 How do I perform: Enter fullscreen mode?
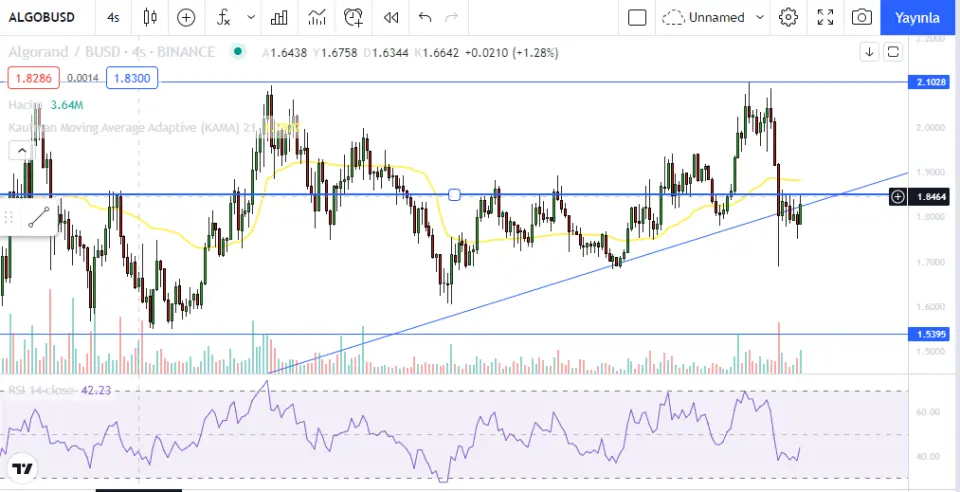825,17
